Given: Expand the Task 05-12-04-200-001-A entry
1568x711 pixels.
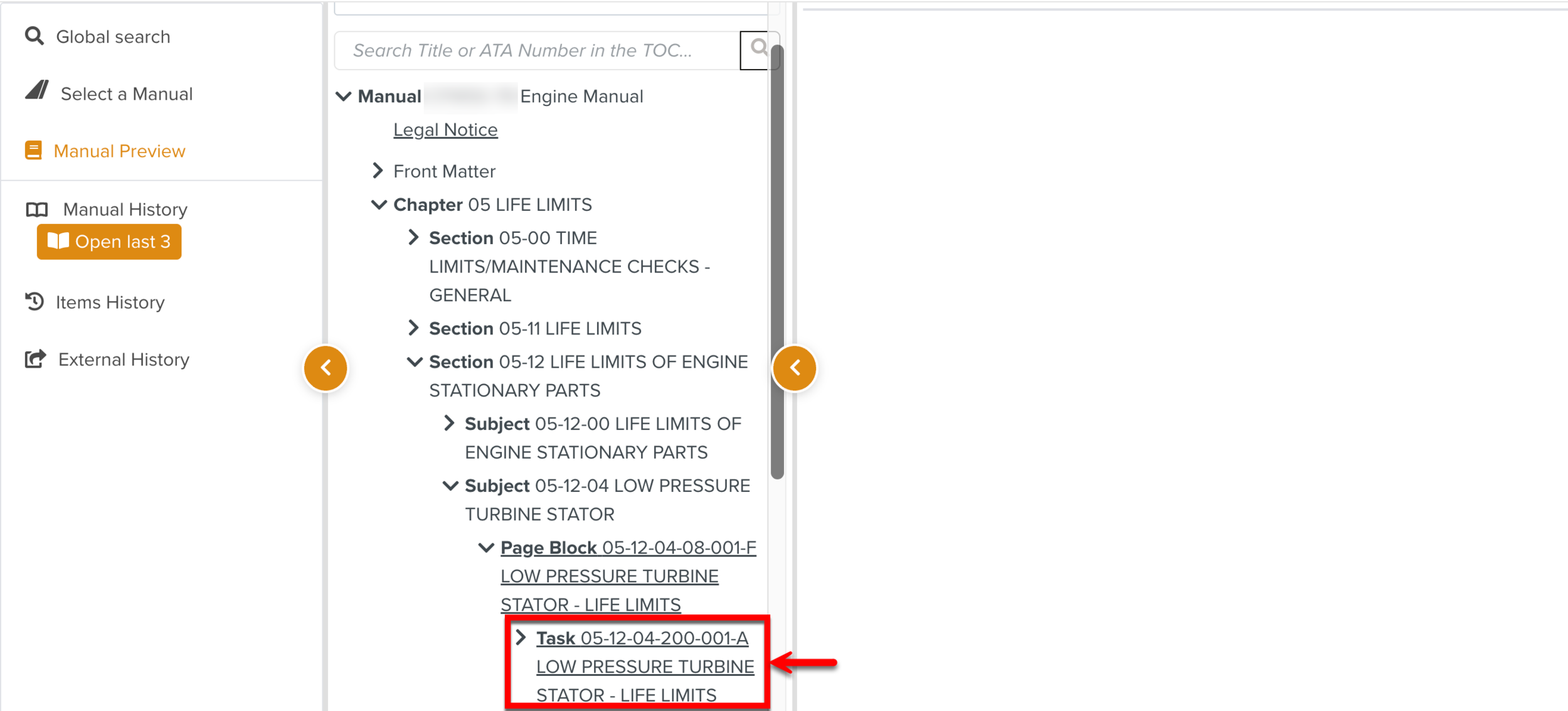Looking at the screenshot, I should point(521,638).
